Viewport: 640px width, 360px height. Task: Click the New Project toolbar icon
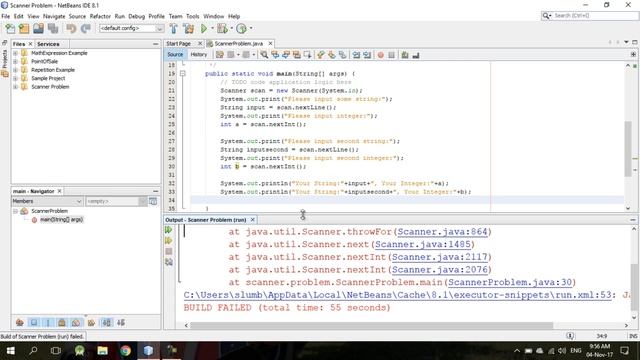coord(24,29)
